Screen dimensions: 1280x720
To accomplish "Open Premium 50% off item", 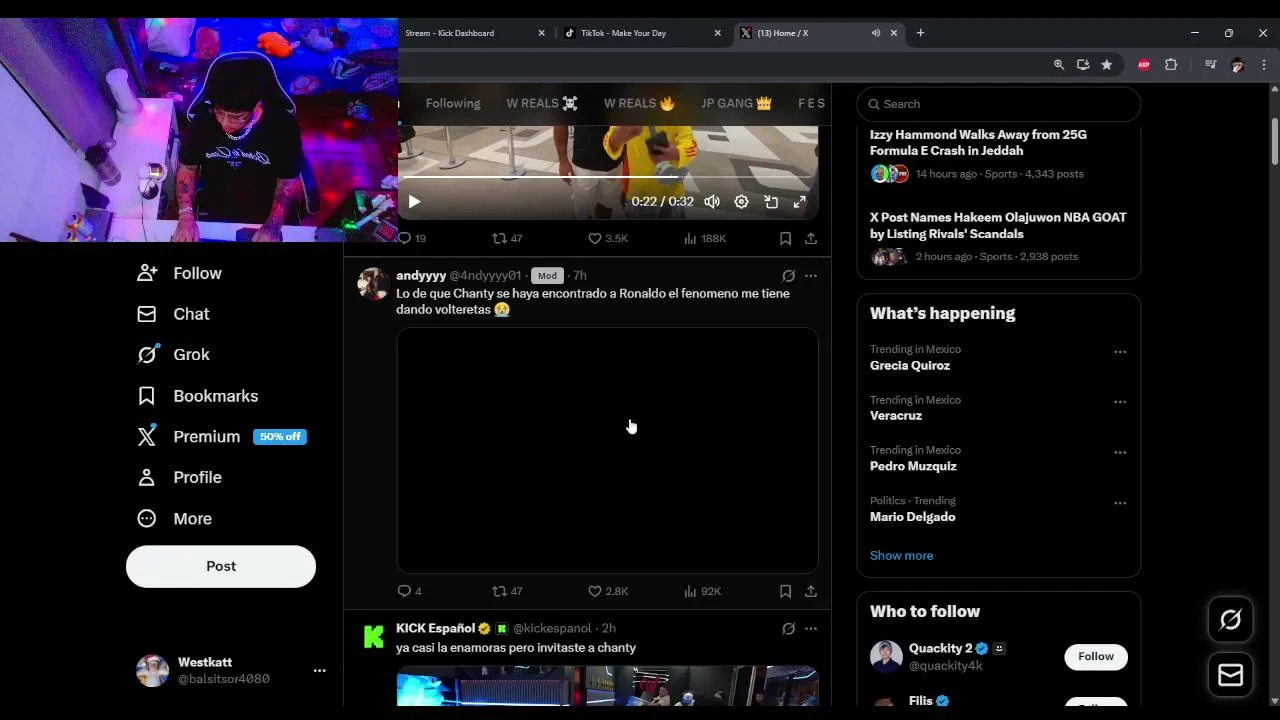I will click(222, 437).
